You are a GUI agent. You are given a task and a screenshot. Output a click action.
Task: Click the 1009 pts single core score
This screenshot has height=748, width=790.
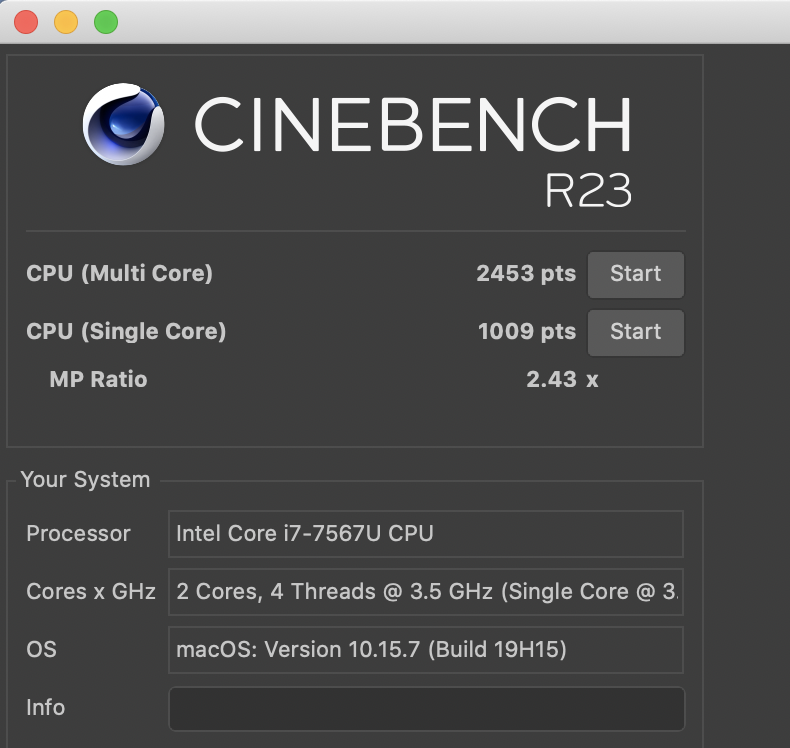click(x=527, y=331)
